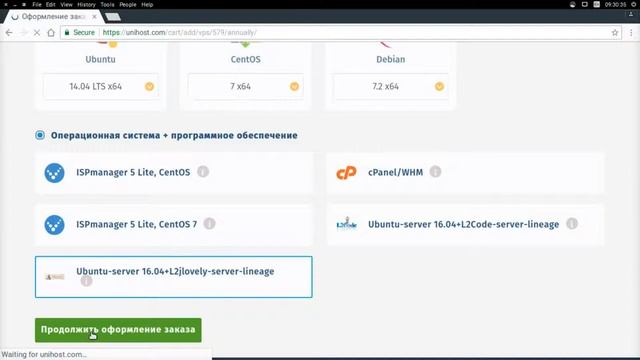Viewport: 640px width, 360px height.
Task: Go back with the browser back arrow
Action: 9,33
